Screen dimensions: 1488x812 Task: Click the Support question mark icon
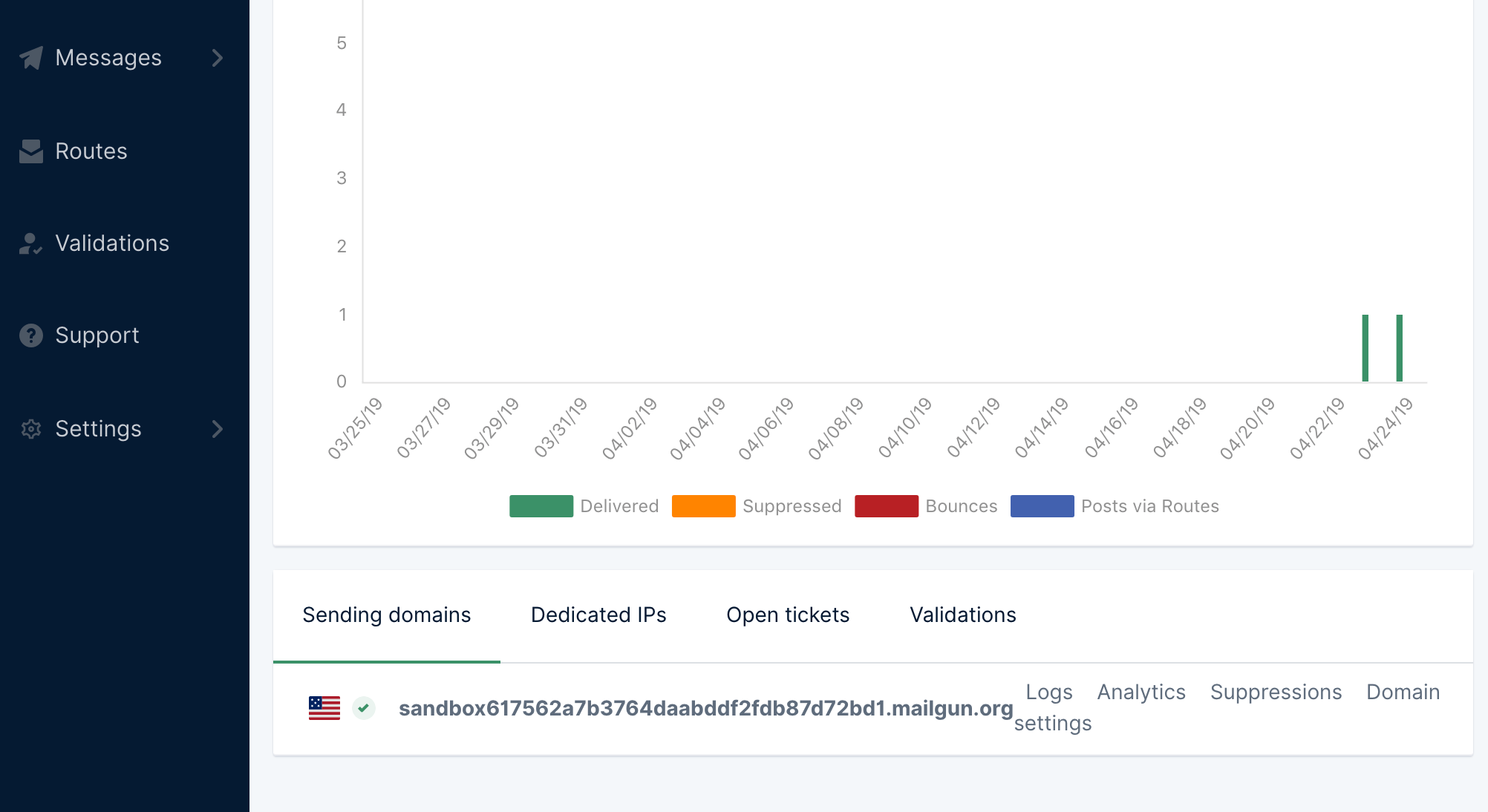click(31, 335)
